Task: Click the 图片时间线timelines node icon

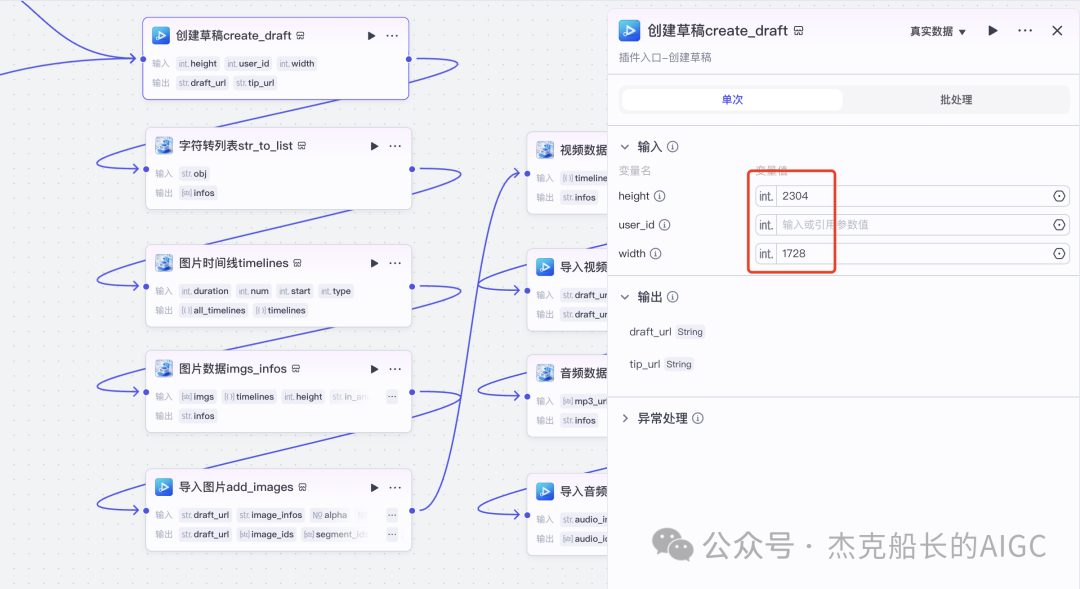Action: [x=164, y=262]
